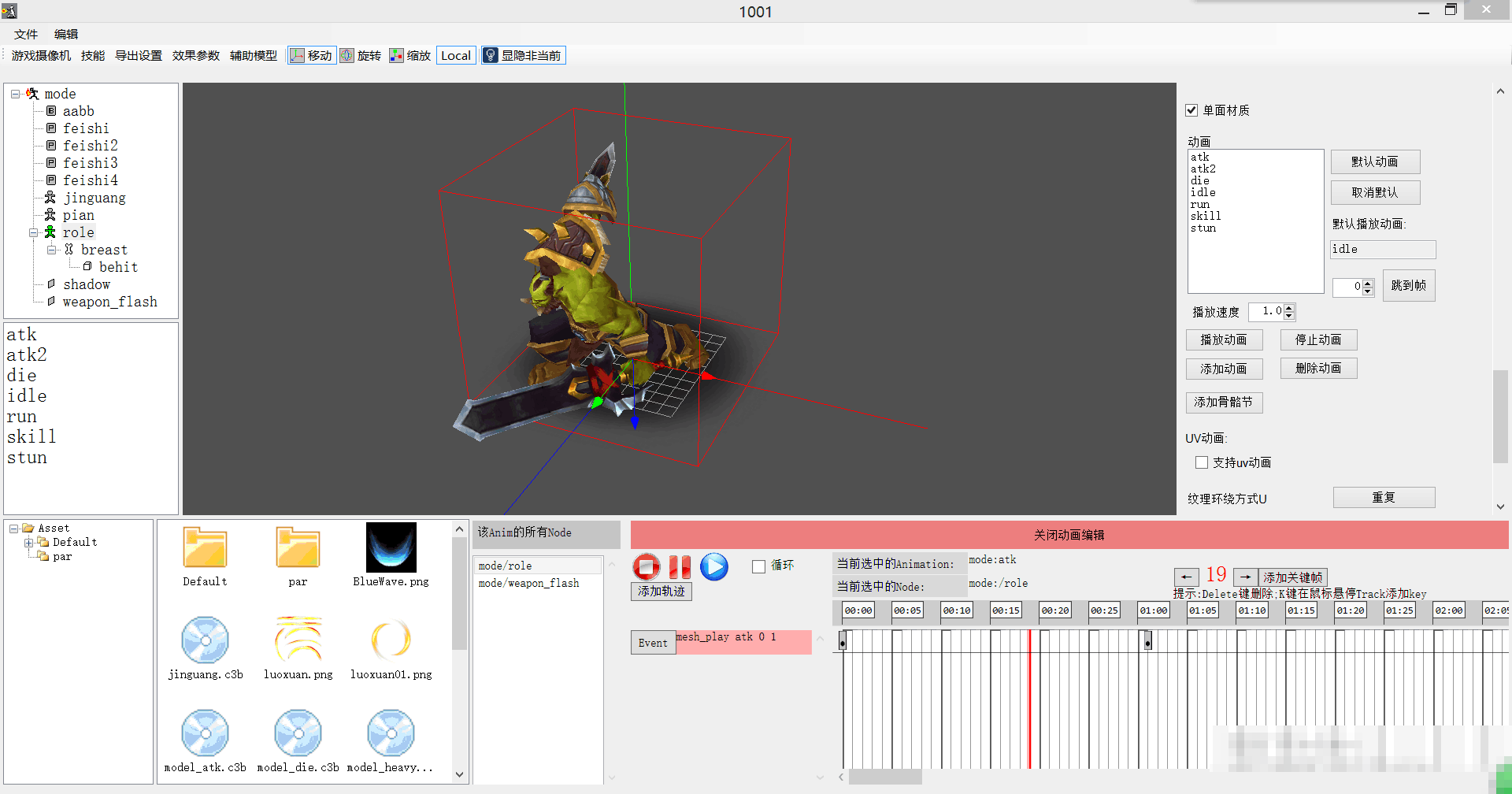
Task: Click the 取消默认 button
Action: click(x=1375, y=192)
